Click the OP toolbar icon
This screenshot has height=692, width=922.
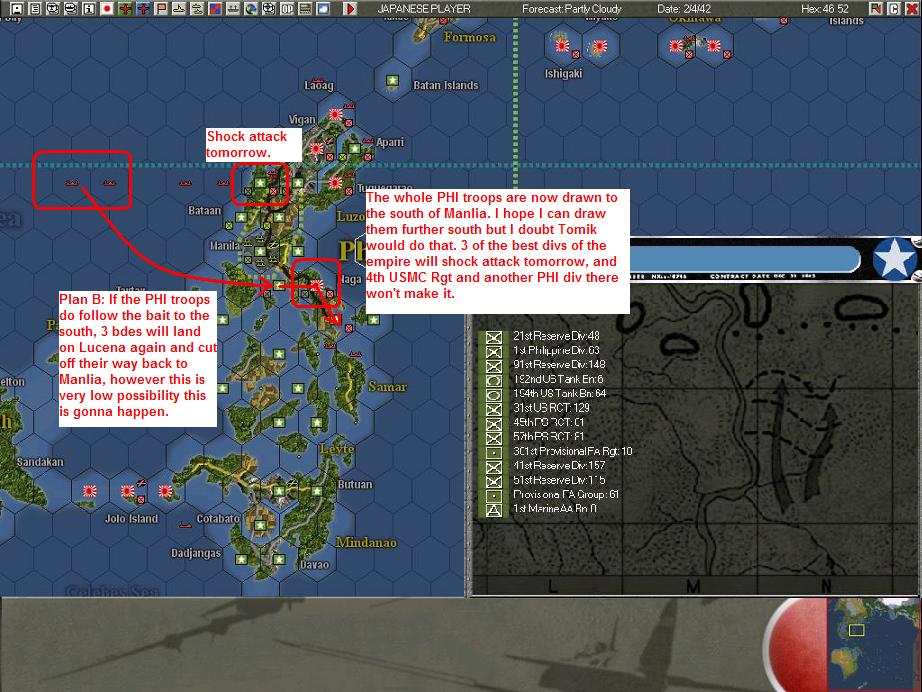click(x=287, y=9)
